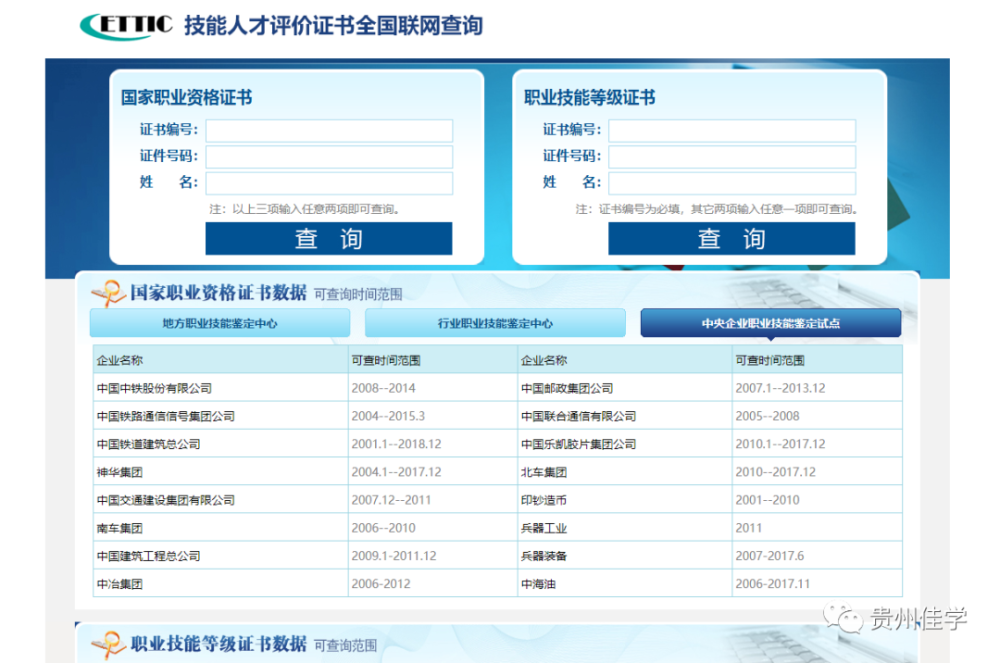The width and height of the screenshot is (1000, 663).
Task: Select table cell 北车集团
Action: [x=625, y=472]
